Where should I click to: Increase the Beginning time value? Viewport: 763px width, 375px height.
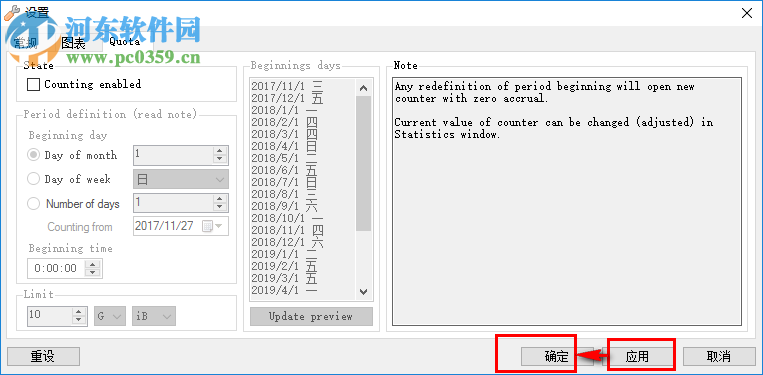(x=93, y=264)
